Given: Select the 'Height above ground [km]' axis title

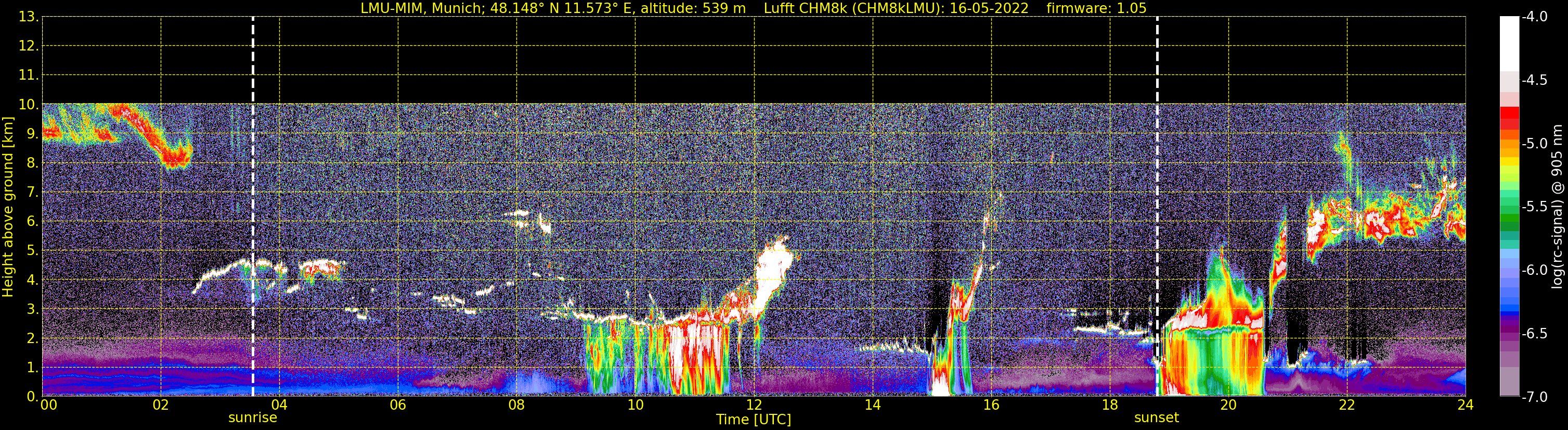Looking at the screenshot, I should click(8, 207).
